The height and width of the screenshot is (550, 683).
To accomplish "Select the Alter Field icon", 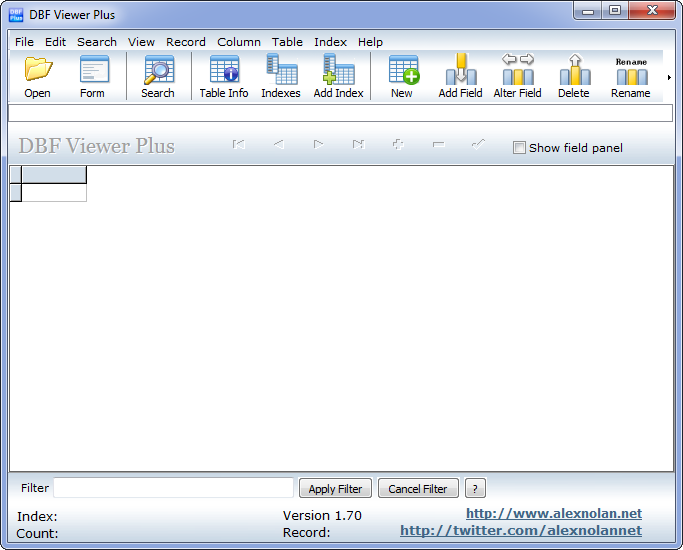I will 517,77.
